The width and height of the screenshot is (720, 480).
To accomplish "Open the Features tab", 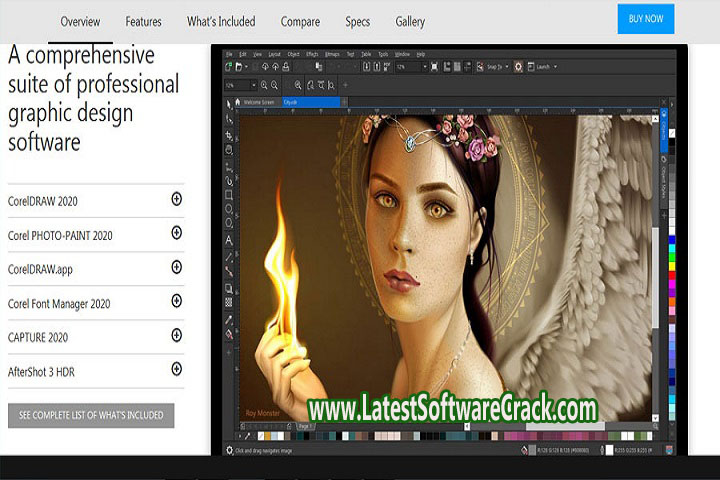I will pos(143,22).
